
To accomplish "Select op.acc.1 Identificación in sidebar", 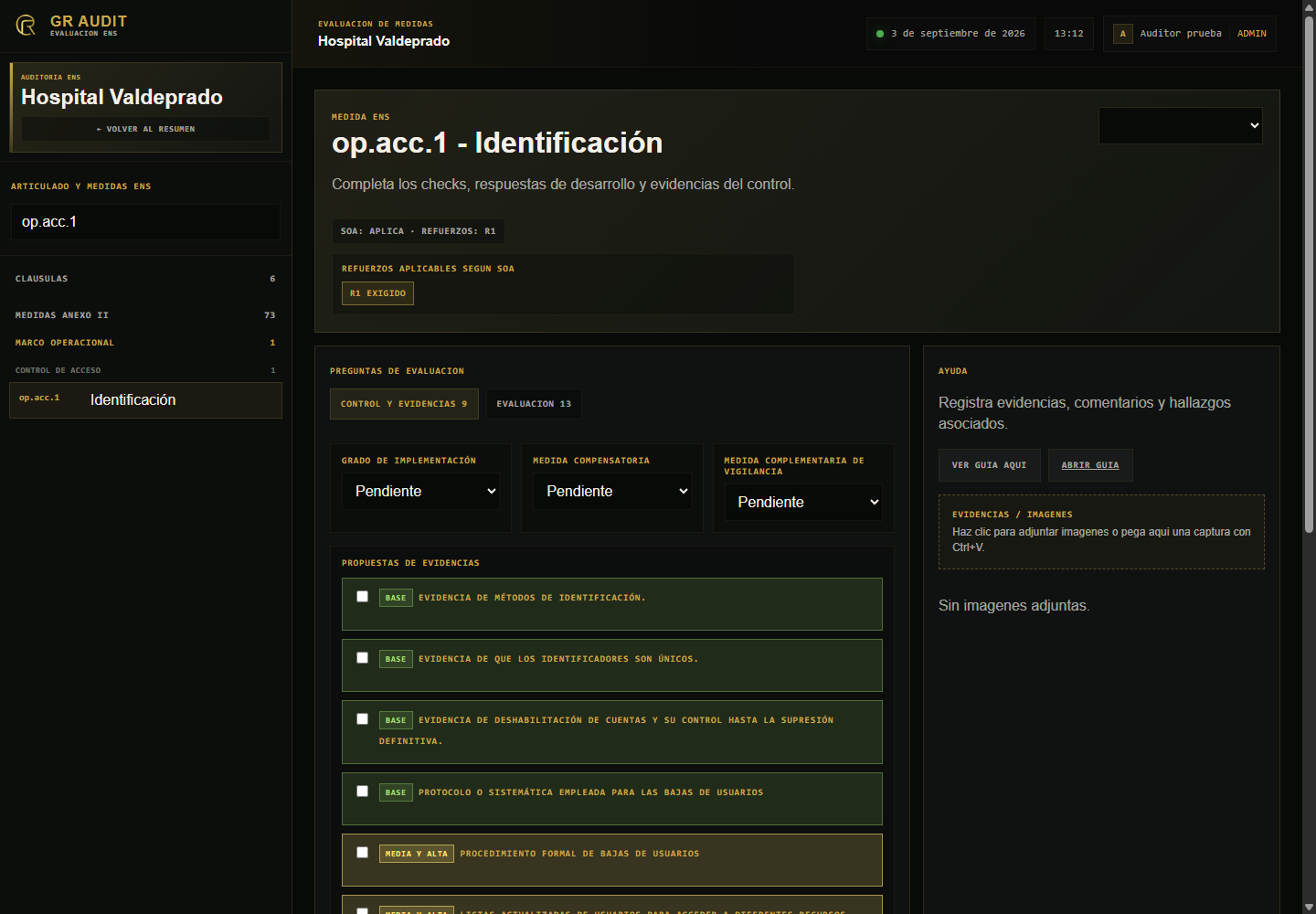I will [145, 400].
